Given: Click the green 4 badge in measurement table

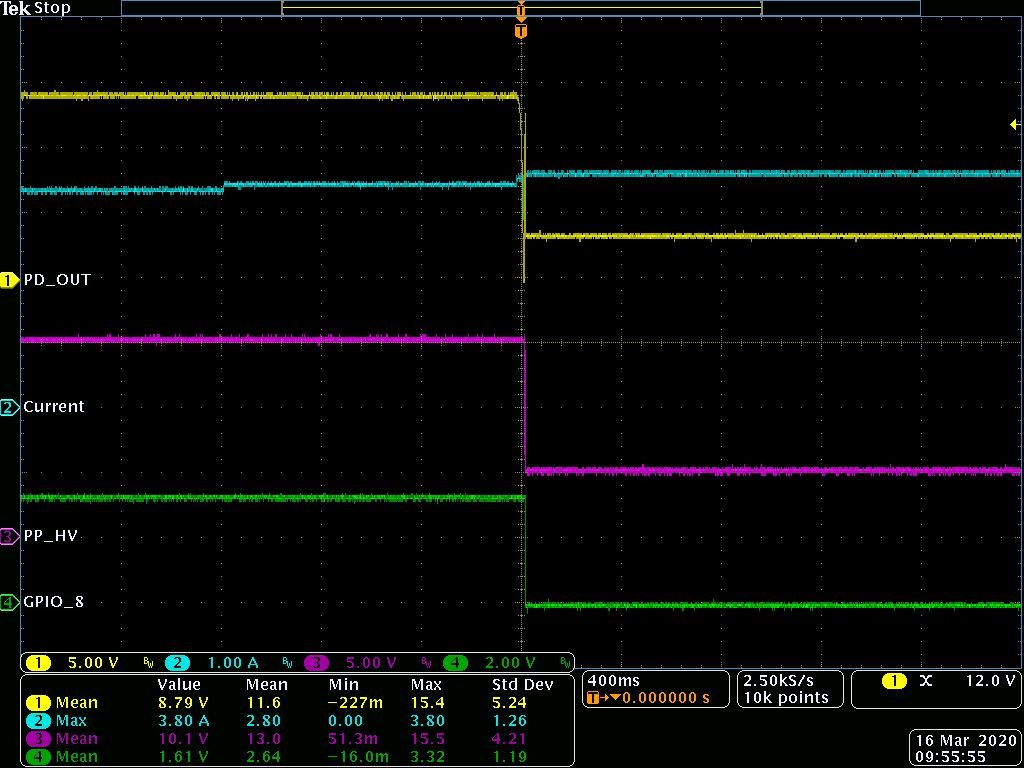Looking at the screenshot, I should 40,757.
